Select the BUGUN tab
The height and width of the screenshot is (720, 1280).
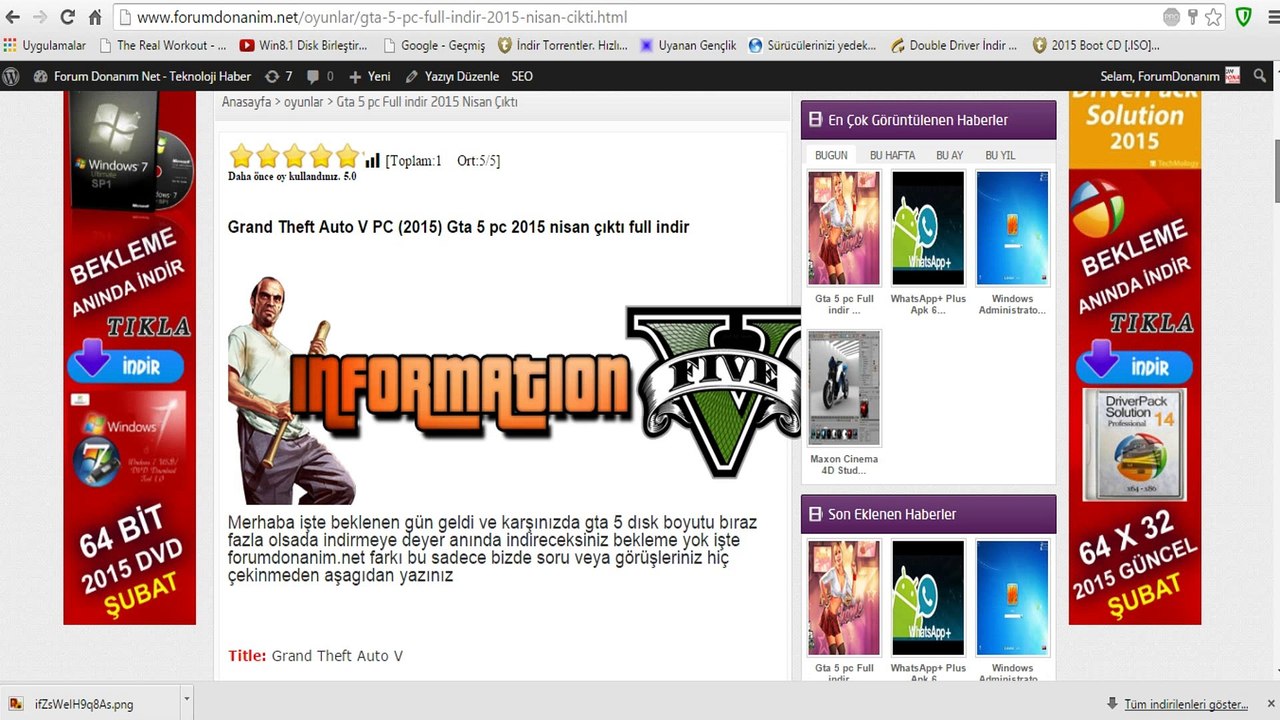831,155
